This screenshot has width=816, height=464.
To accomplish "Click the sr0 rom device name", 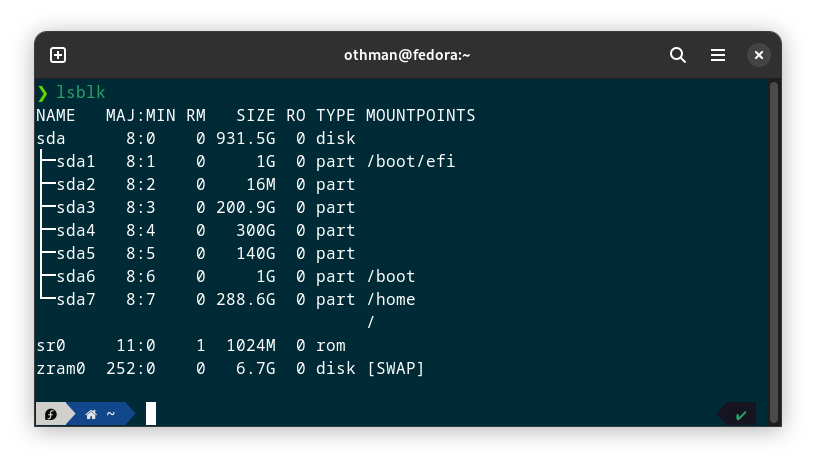I will tap(51, 346).
